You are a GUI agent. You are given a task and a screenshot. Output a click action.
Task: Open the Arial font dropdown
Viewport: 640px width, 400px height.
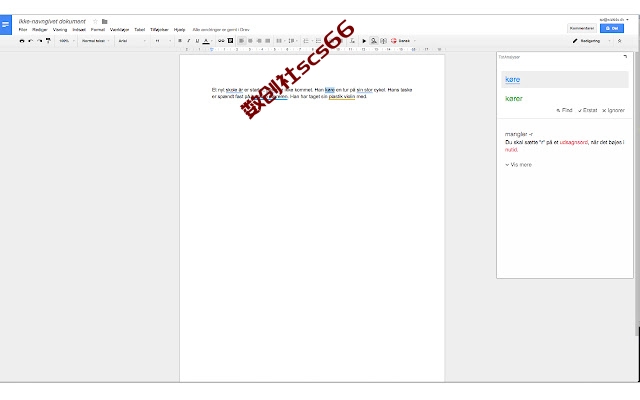[x=132, y=41]
